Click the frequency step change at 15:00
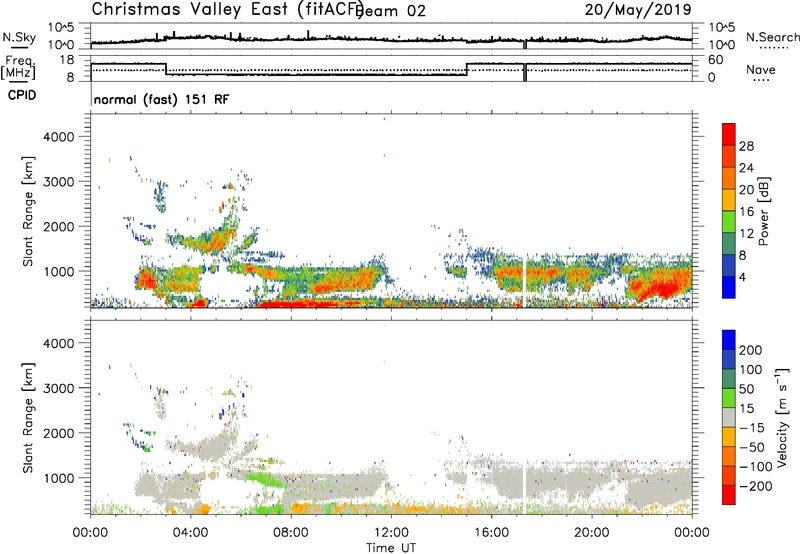The image size is (800, 554). point(467,69)
